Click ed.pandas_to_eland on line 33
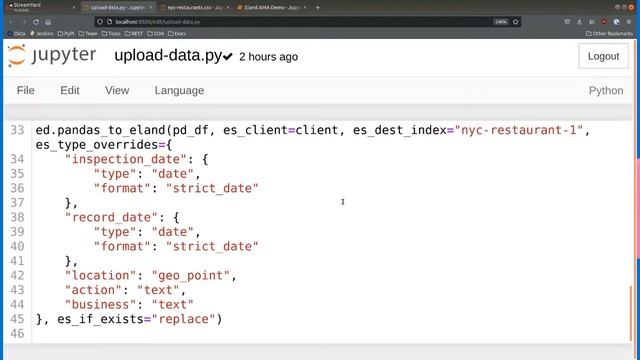The height and width of the screenshot is (360, 640). pos(100,130)
